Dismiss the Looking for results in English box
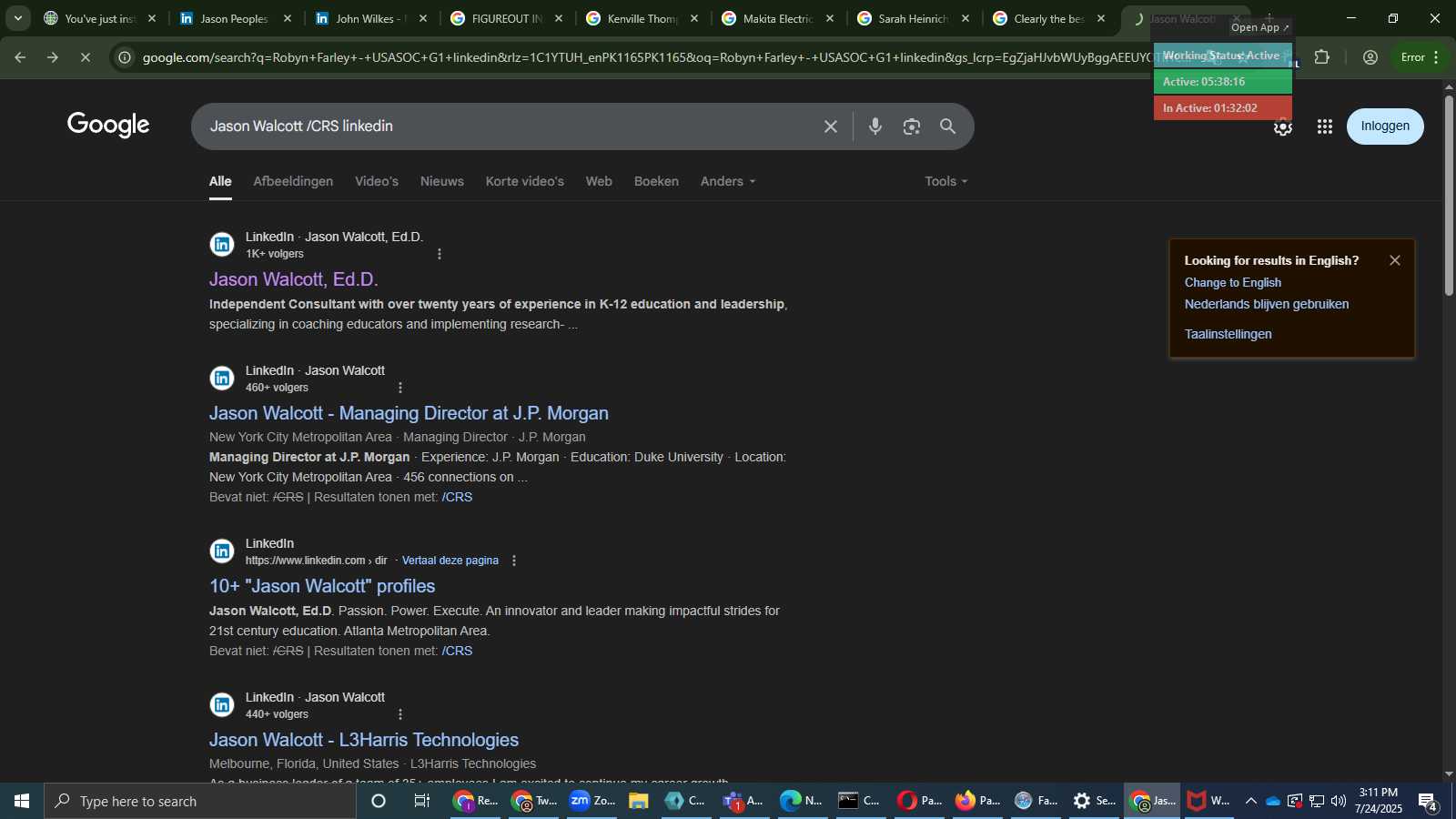 coord(1394,260)
